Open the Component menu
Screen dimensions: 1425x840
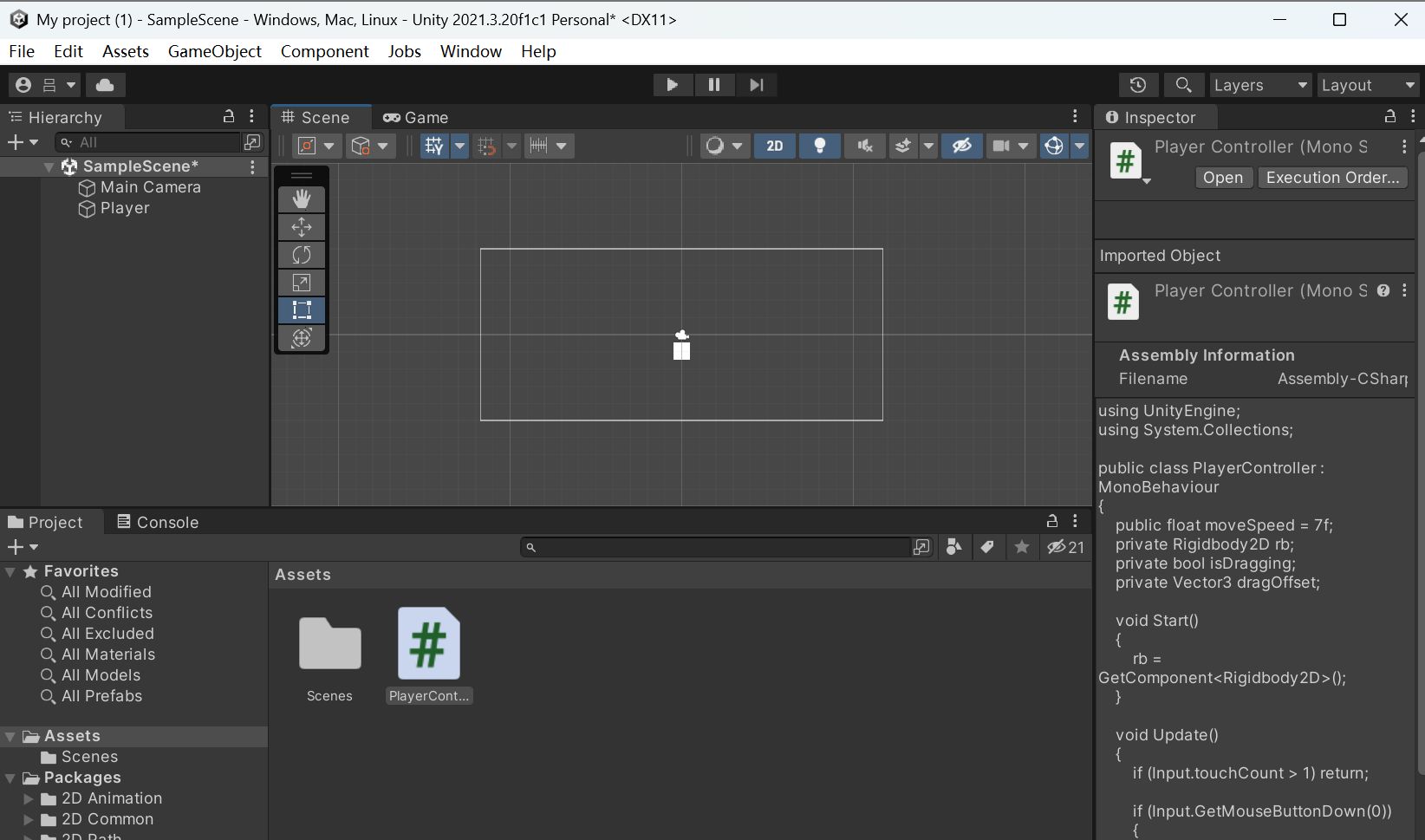tap(325, 51)
